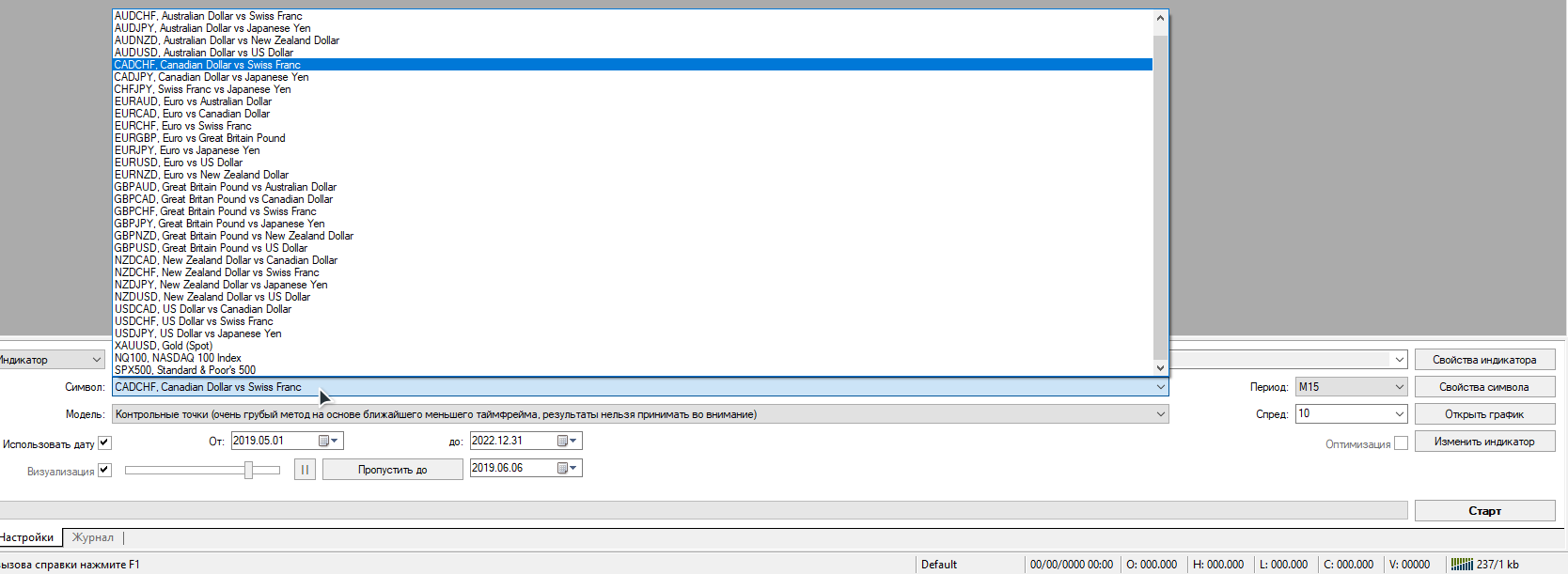Select GBPCHF from symbol list
1568x574 pixels.
633,211
